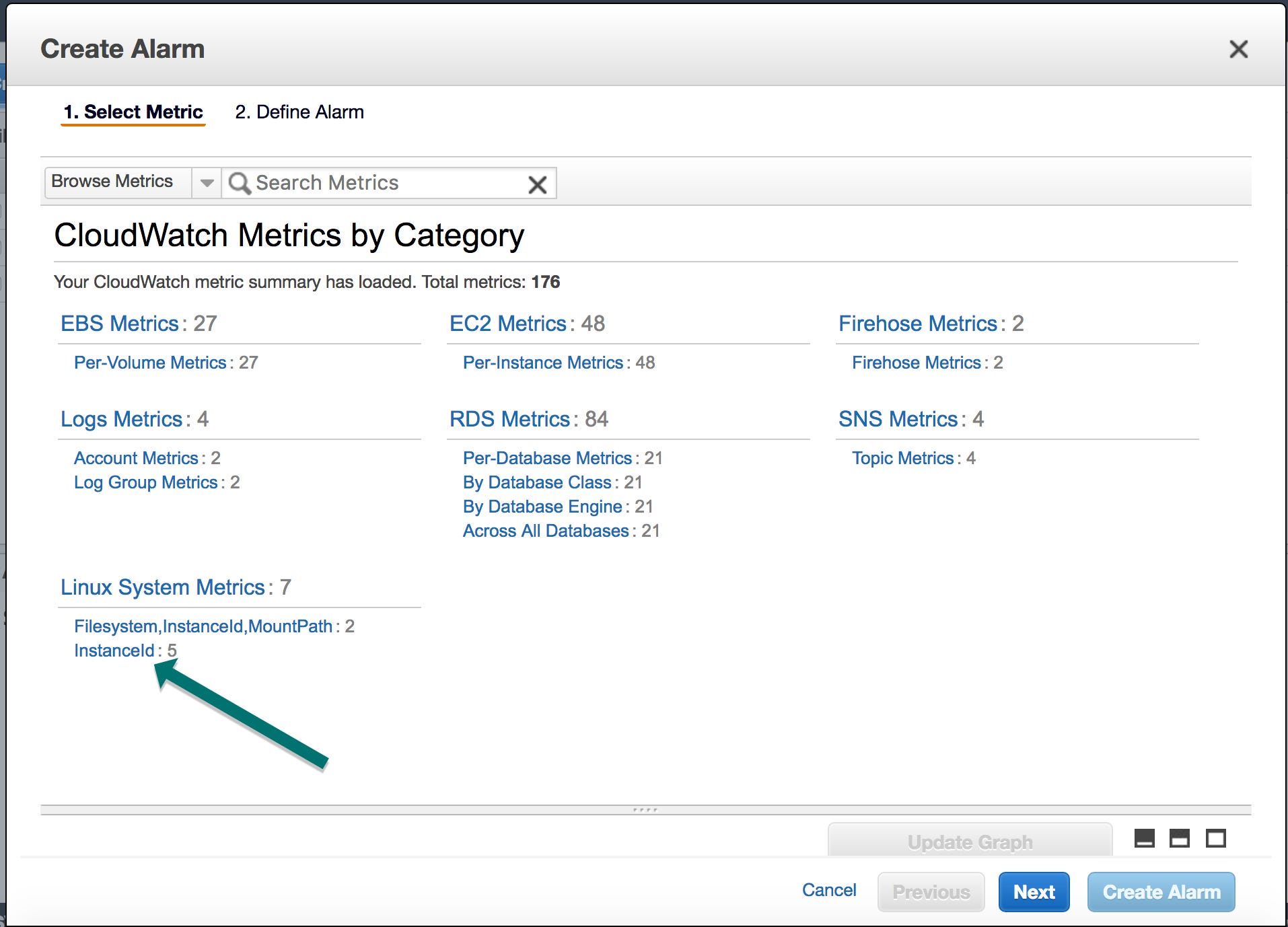Set graph panel to minimized layout icon
Image resolution: width=1288 pixels, height=927 pixels.
[1145, 838]
